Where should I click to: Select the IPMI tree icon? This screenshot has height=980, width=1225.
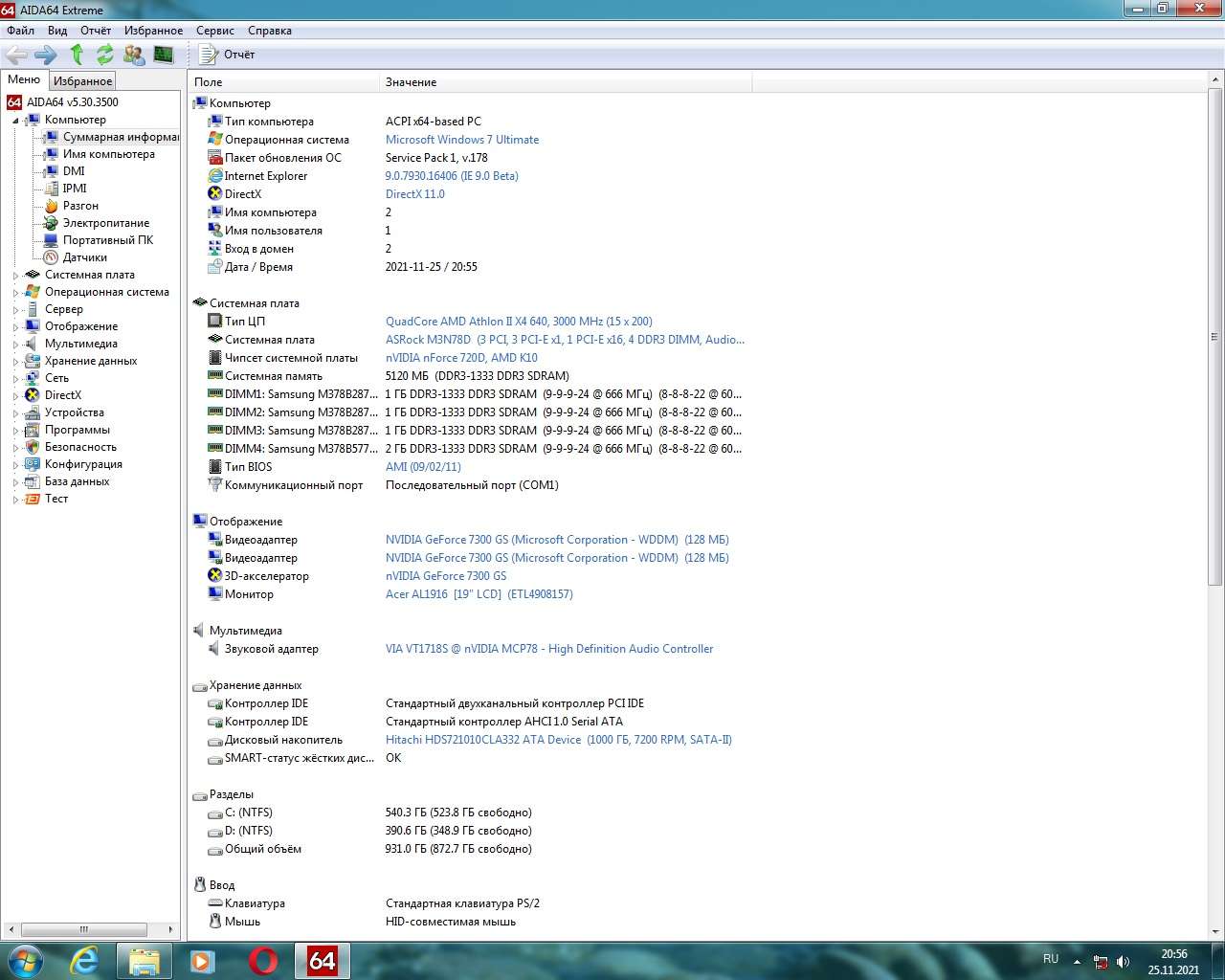click(x=51, y=189)
